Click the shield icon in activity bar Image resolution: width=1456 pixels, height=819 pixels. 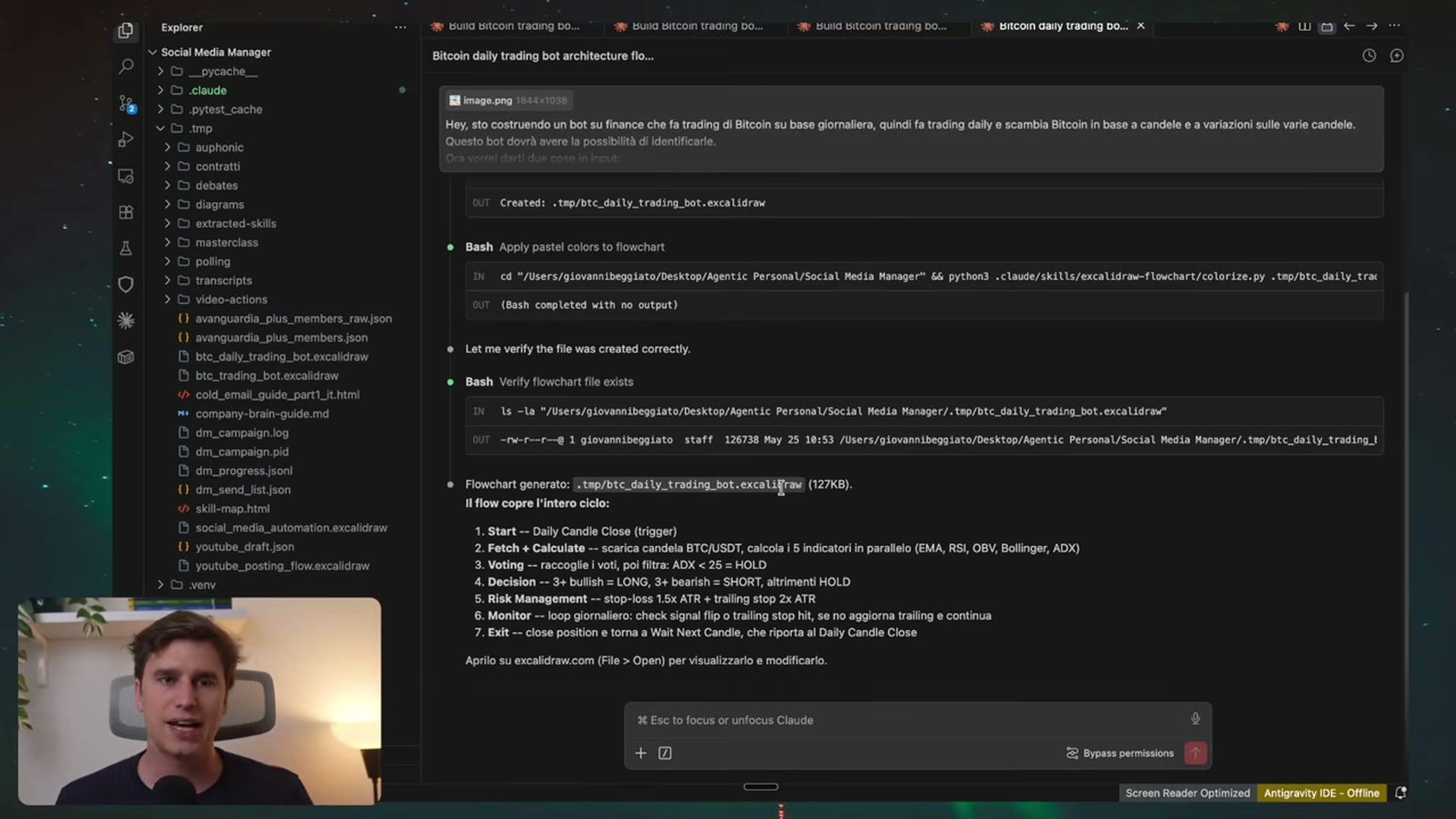126,284
